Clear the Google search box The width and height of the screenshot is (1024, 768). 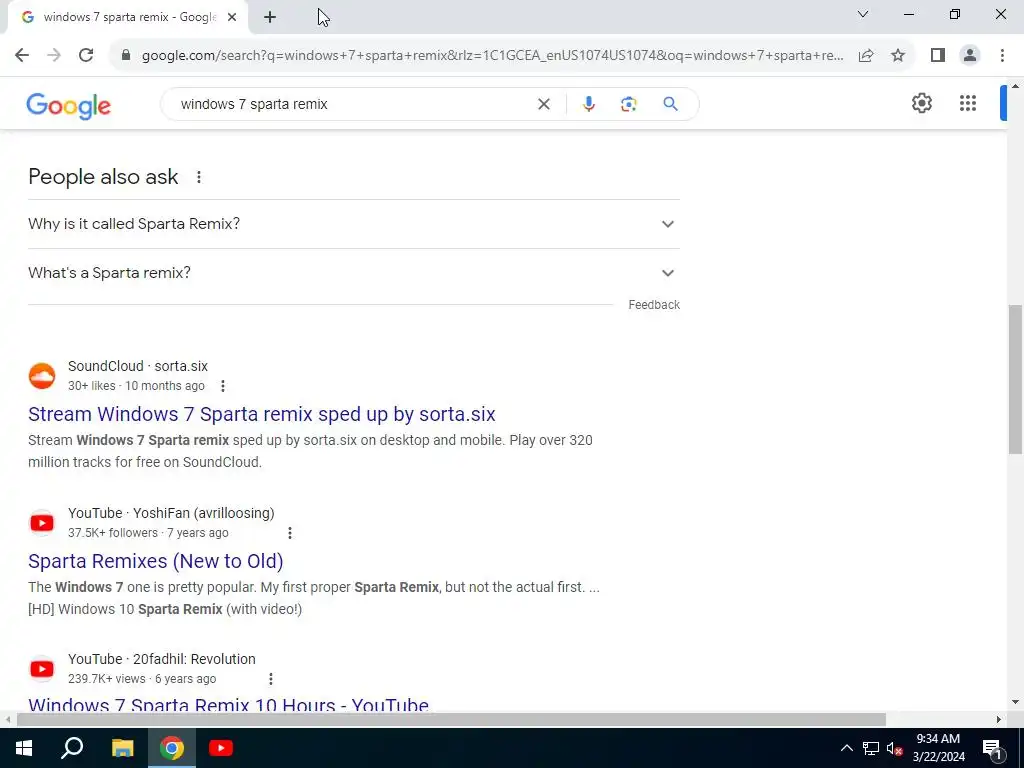(543, 104)
